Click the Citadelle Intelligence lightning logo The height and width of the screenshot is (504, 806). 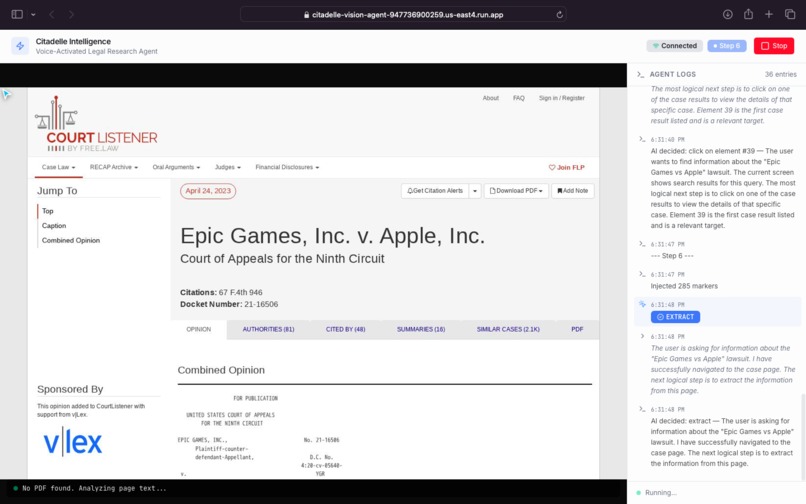[x=20, y=46]
